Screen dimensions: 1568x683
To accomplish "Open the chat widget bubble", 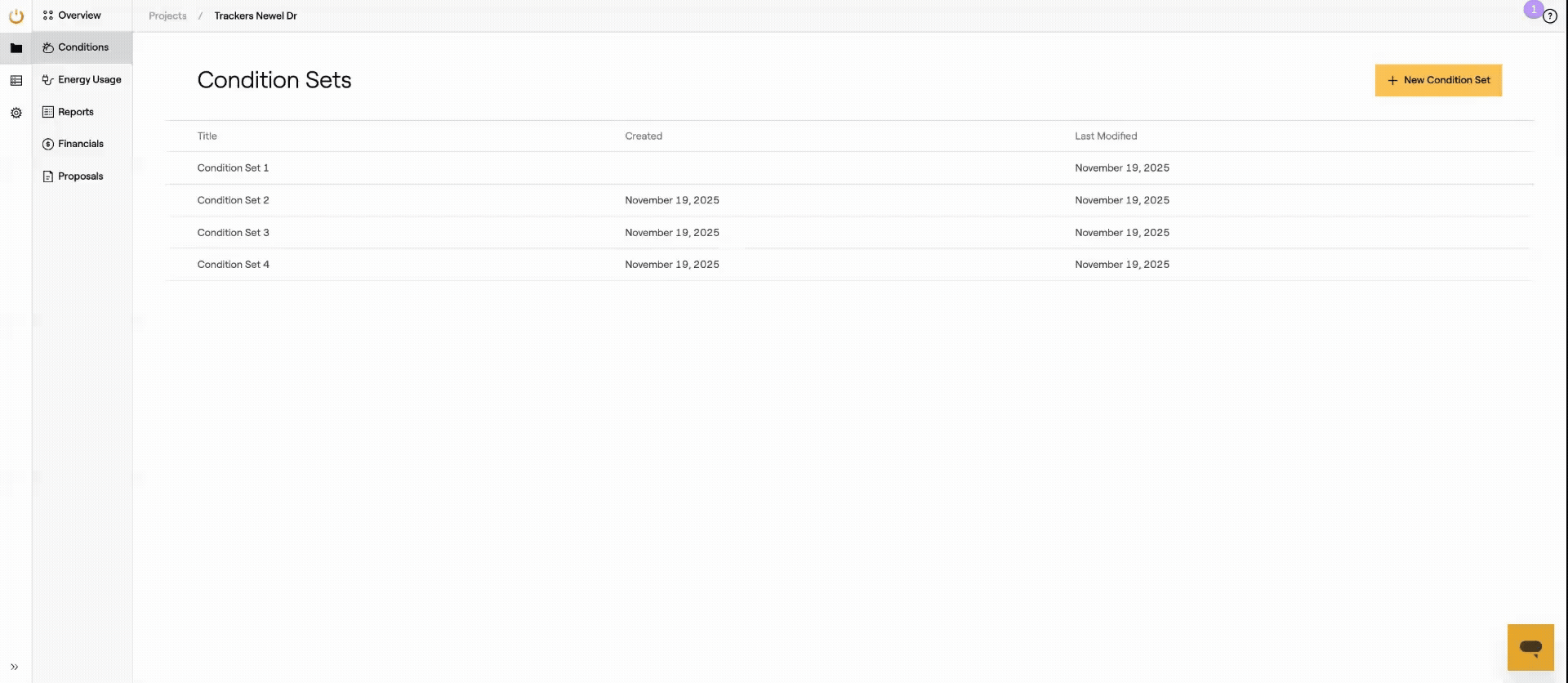I will pyautogui.click(x=1530, y=647).
